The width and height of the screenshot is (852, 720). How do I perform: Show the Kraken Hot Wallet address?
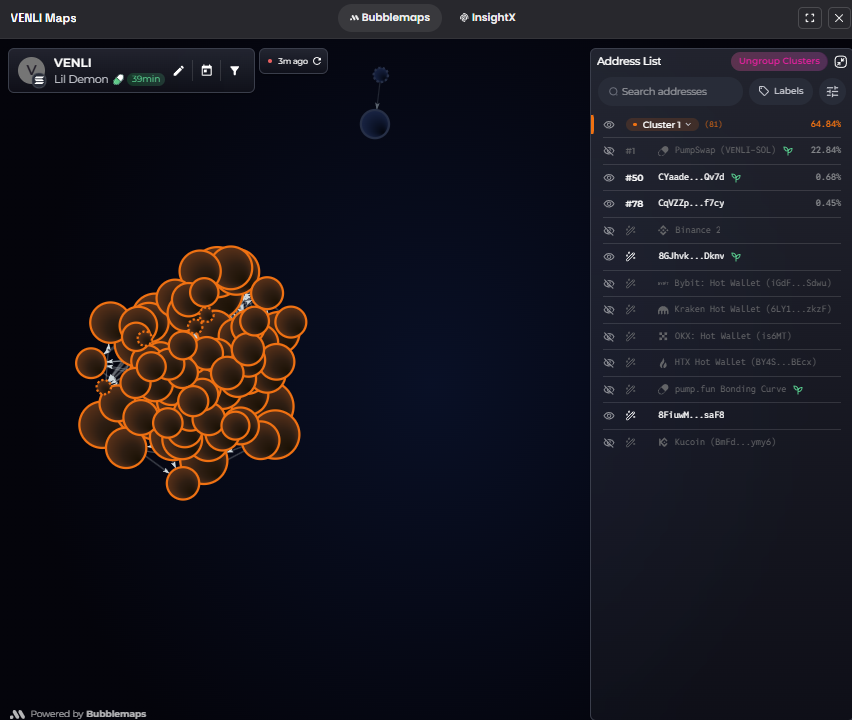coord(609,310)
